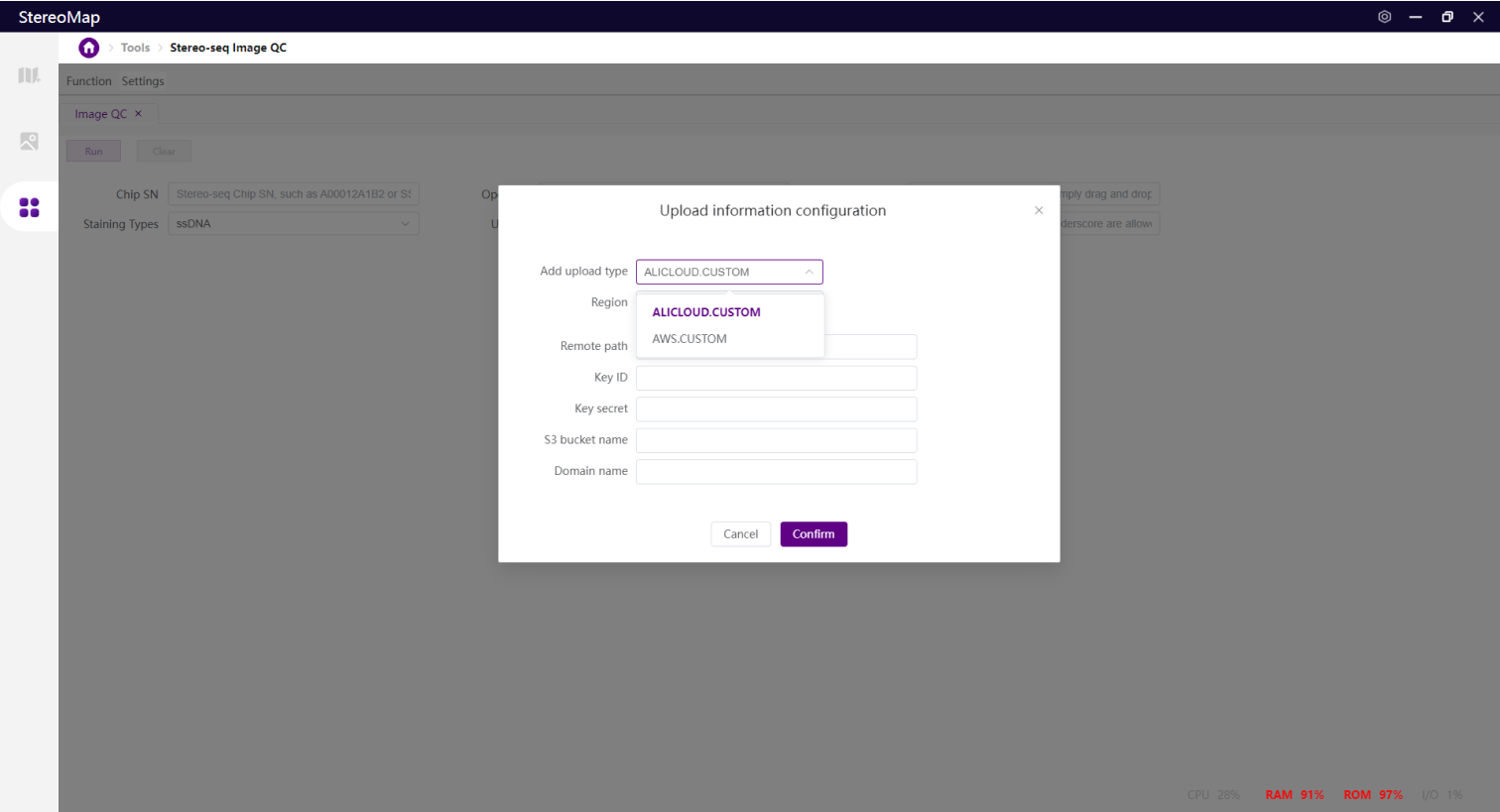Choose ALICLOUD.CUSTOM from dropdown list

pos(706,312)
